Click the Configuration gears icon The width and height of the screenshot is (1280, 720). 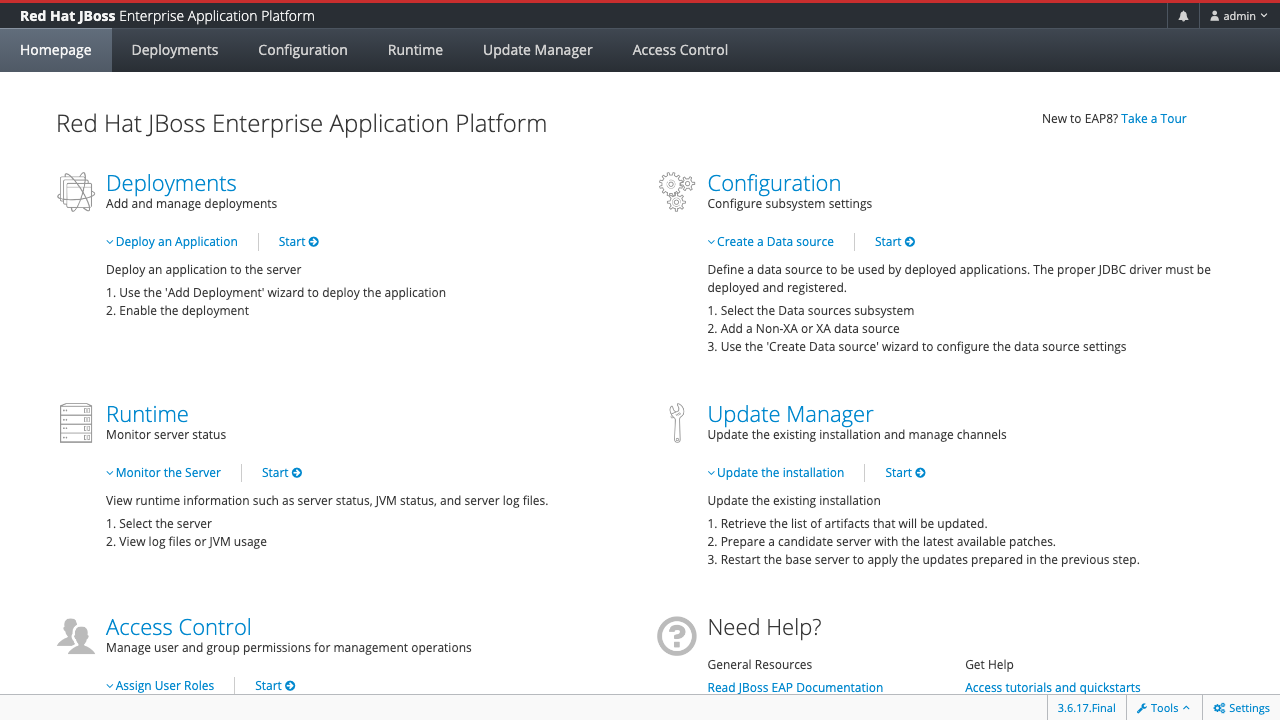(x=677, y=191)
